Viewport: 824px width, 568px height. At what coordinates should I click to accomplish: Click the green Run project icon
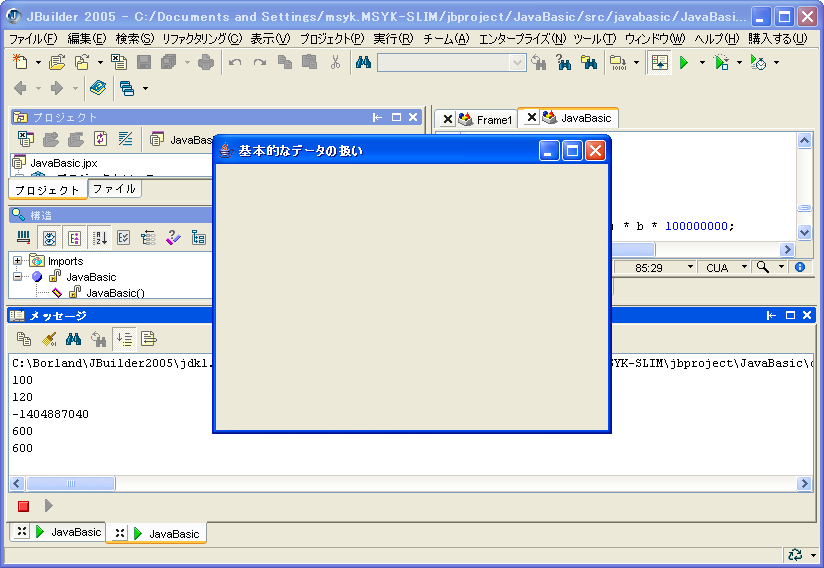pos(684,62)
